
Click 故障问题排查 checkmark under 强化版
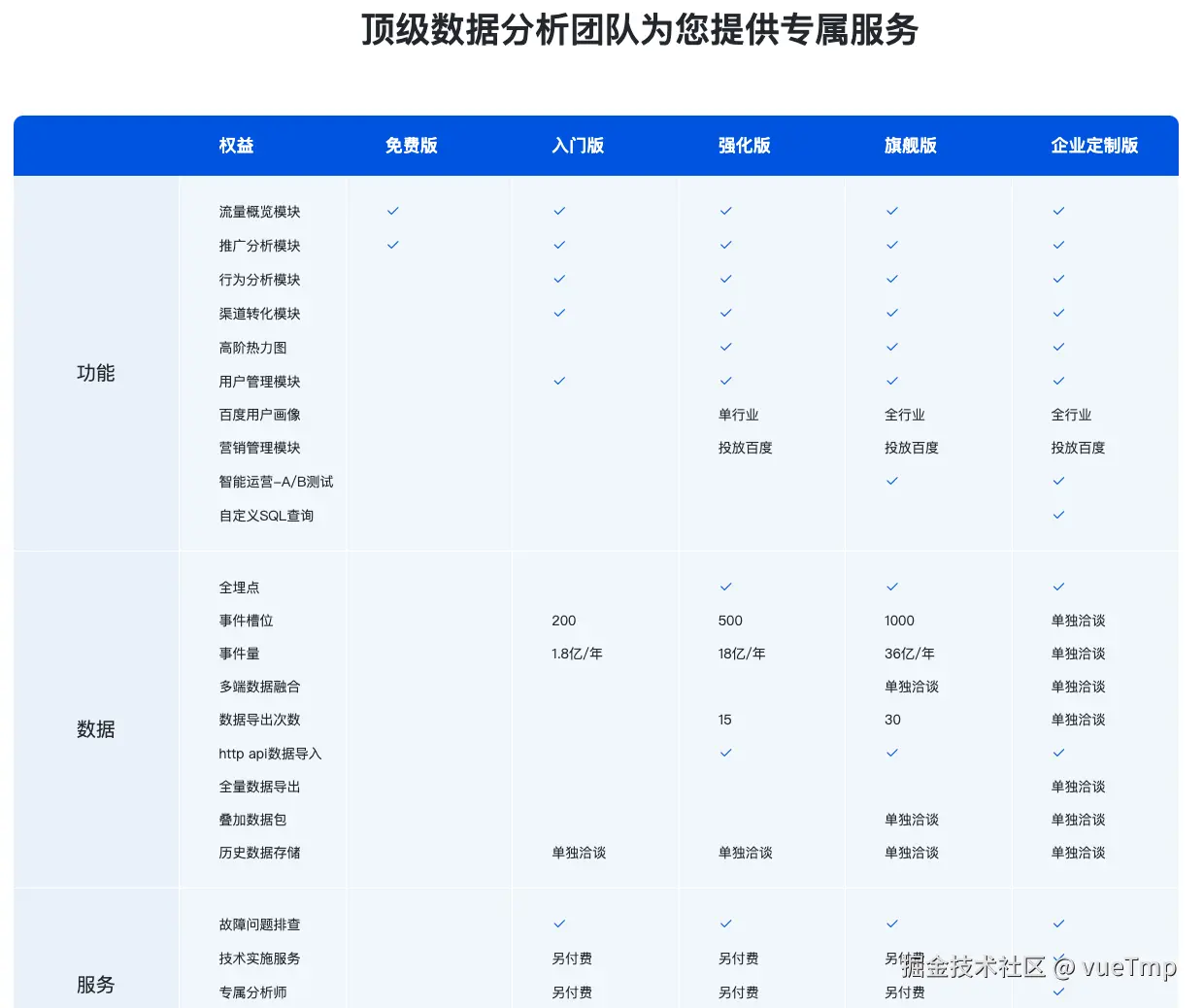pyautogui.click(x=726, y=924)
